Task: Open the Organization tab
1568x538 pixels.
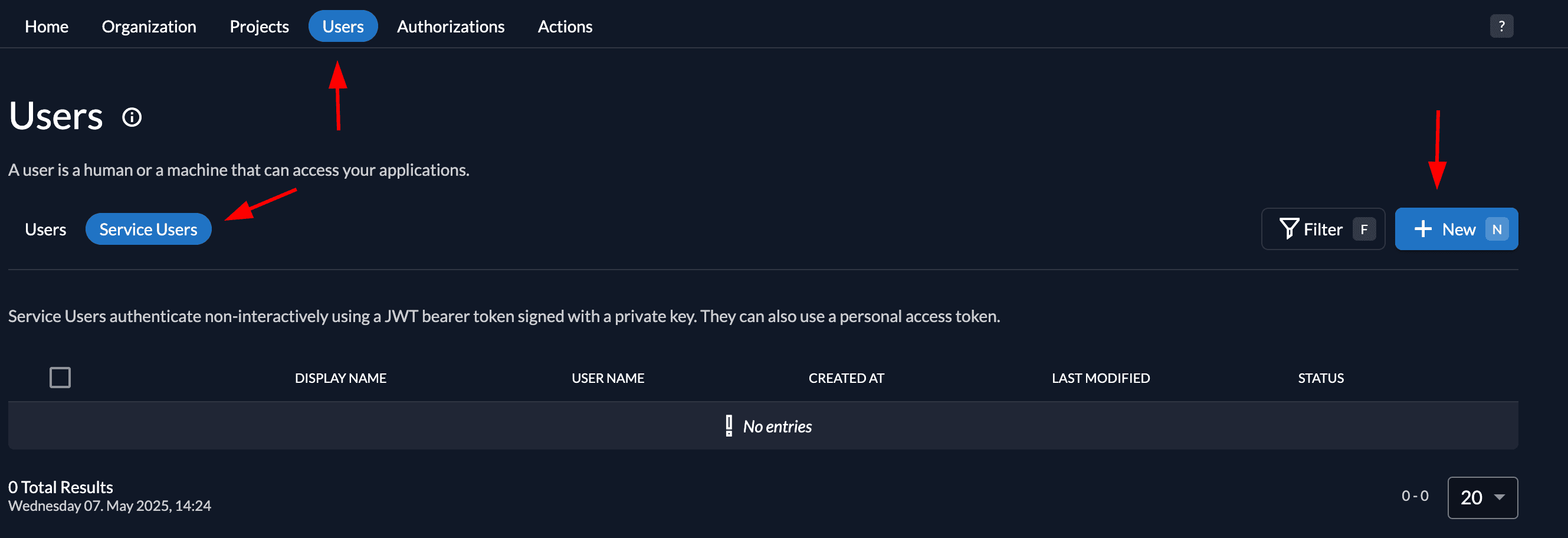Action: coord(149,27)
